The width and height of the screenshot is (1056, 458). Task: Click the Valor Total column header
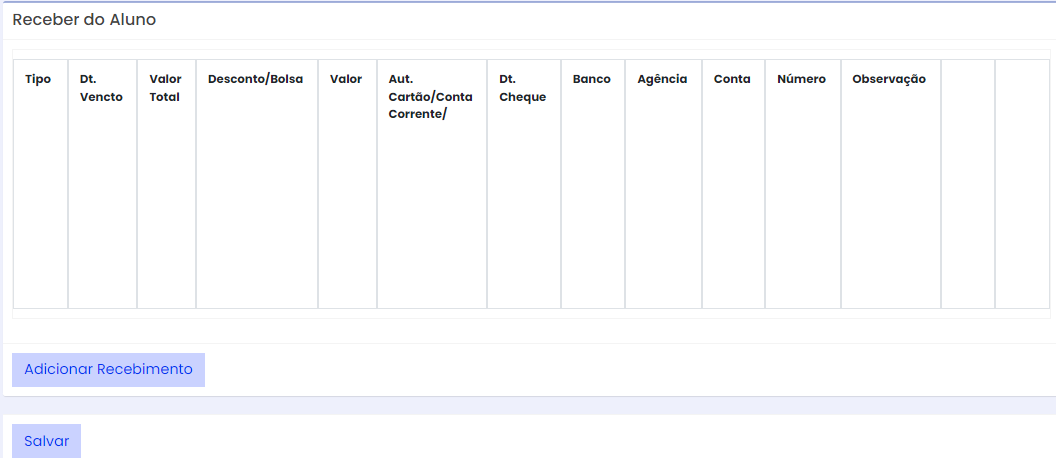[165, 88]
